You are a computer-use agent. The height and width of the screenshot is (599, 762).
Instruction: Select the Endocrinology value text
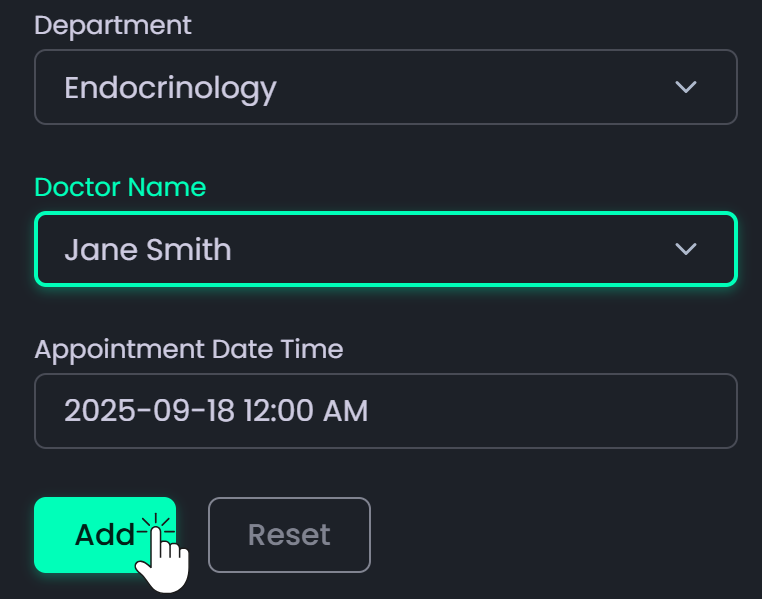coord(170,88)
